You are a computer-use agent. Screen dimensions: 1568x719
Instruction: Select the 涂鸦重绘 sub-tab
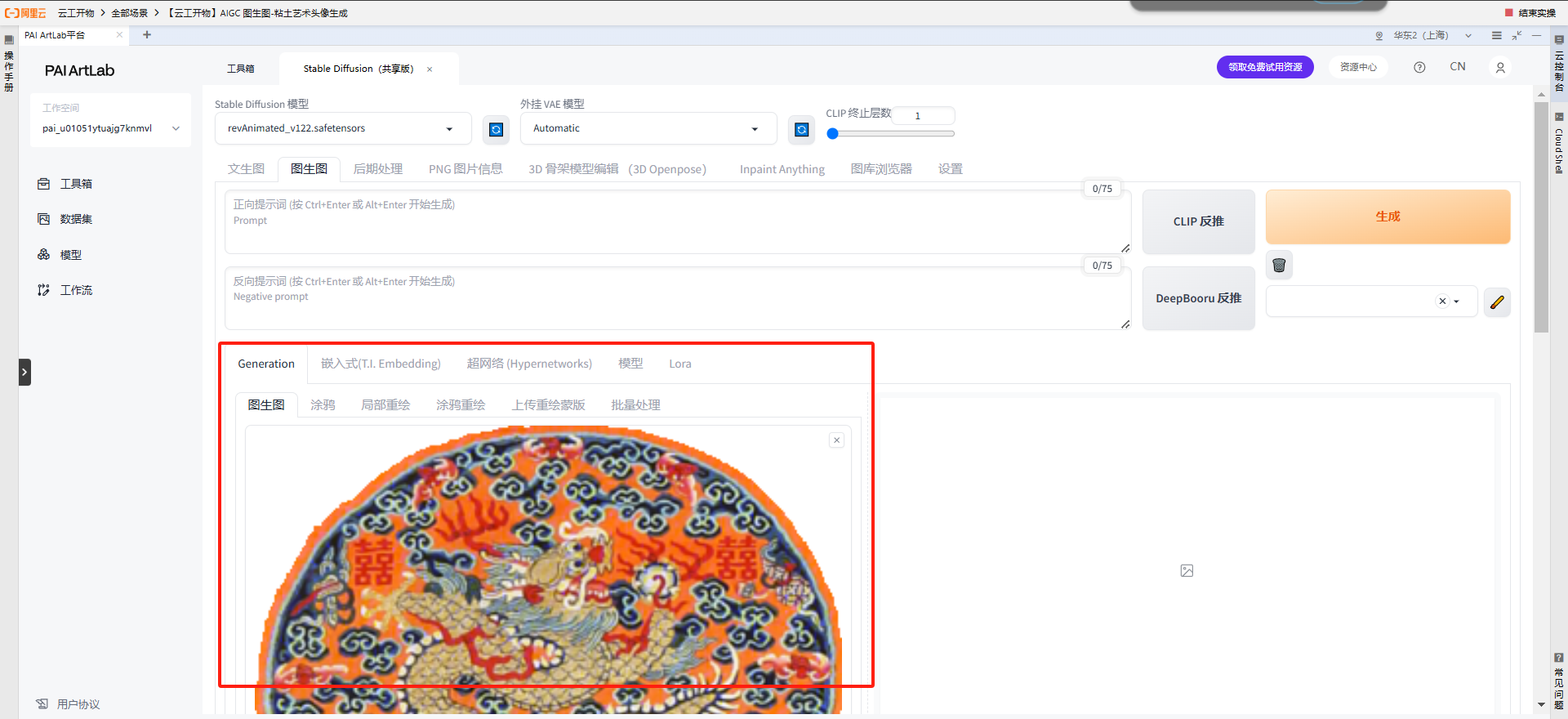point(461,405)
